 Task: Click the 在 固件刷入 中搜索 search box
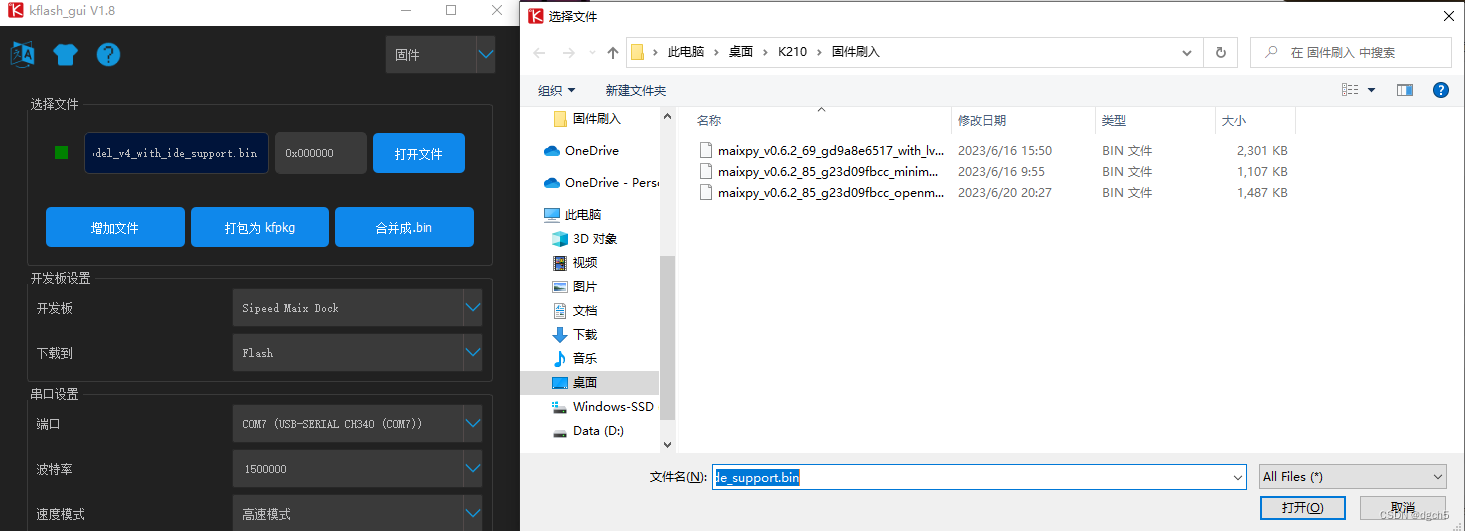[1351, 52]
